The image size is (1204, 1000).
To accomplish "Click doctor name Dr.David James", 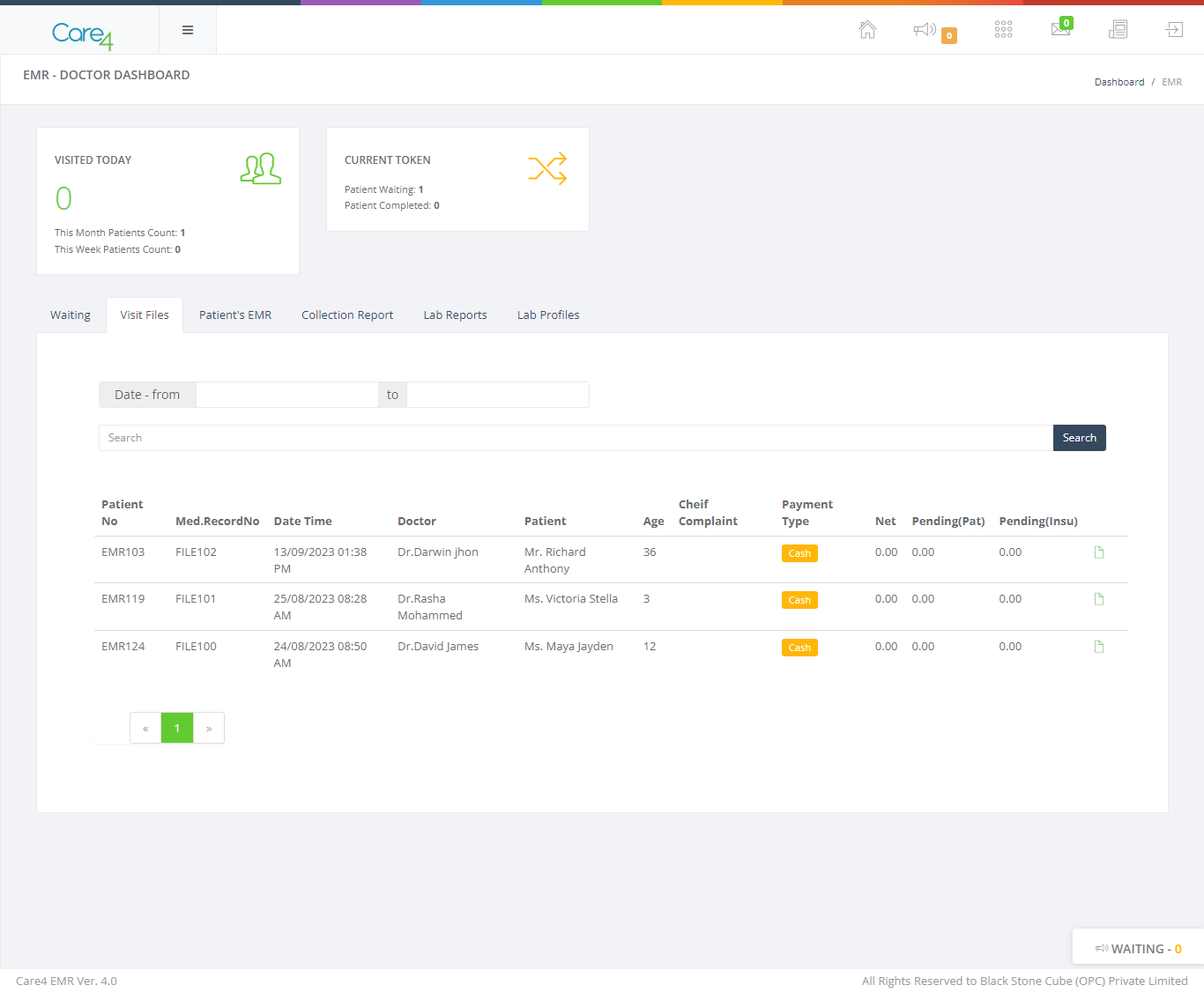I will click(438, 647).
